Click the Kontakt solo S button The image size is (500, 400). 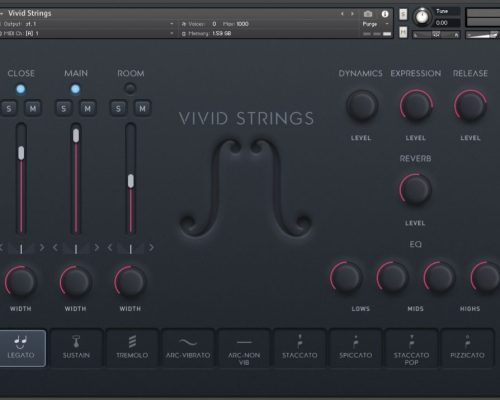click(403, 14)
